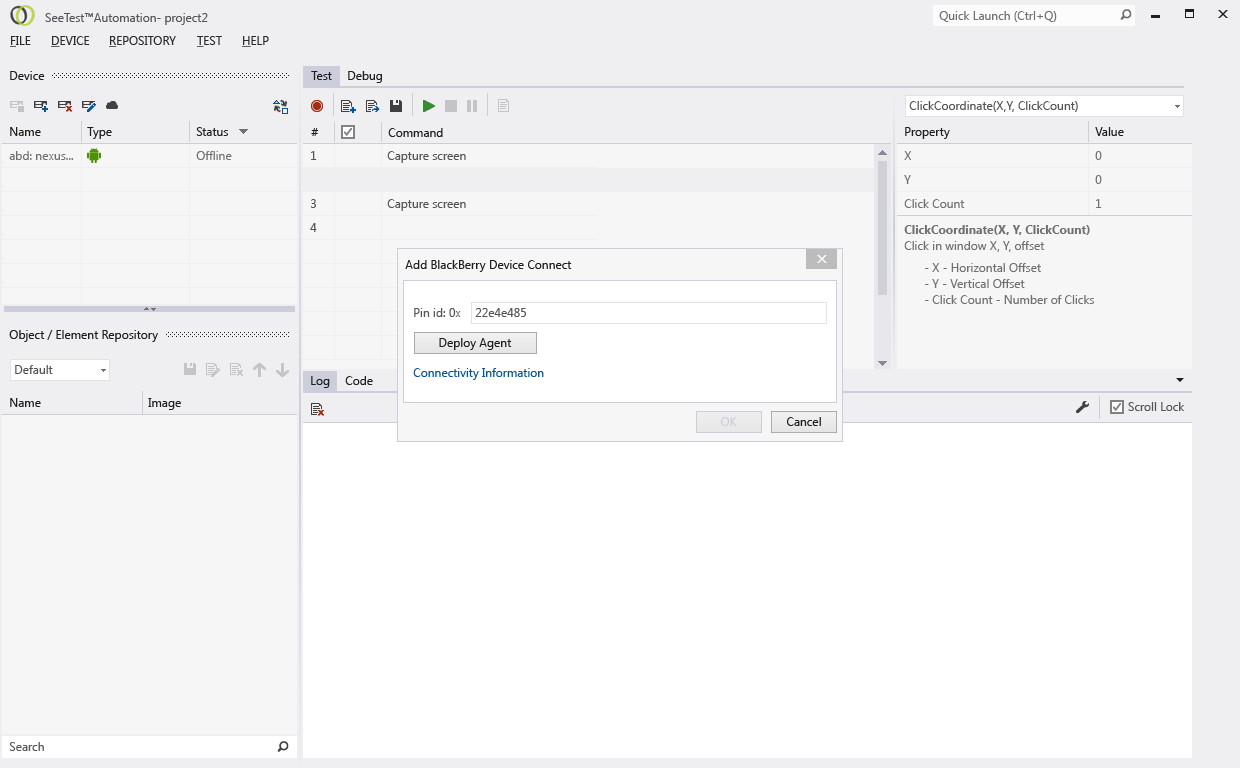Click the Deploy Agent button
This screenshot has height=768, width=1240.
[475, 343]
